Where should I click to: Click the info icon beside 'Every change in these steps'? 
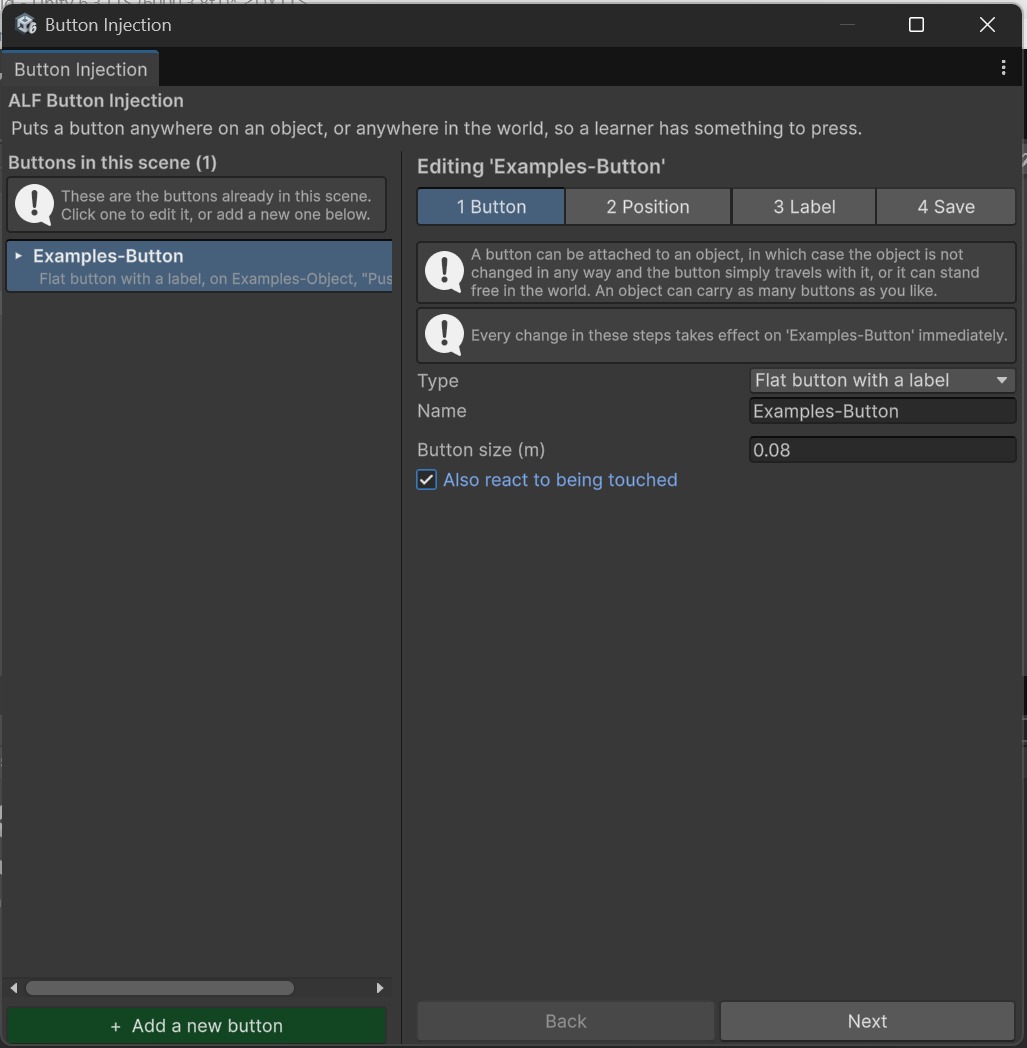(444, 334)
